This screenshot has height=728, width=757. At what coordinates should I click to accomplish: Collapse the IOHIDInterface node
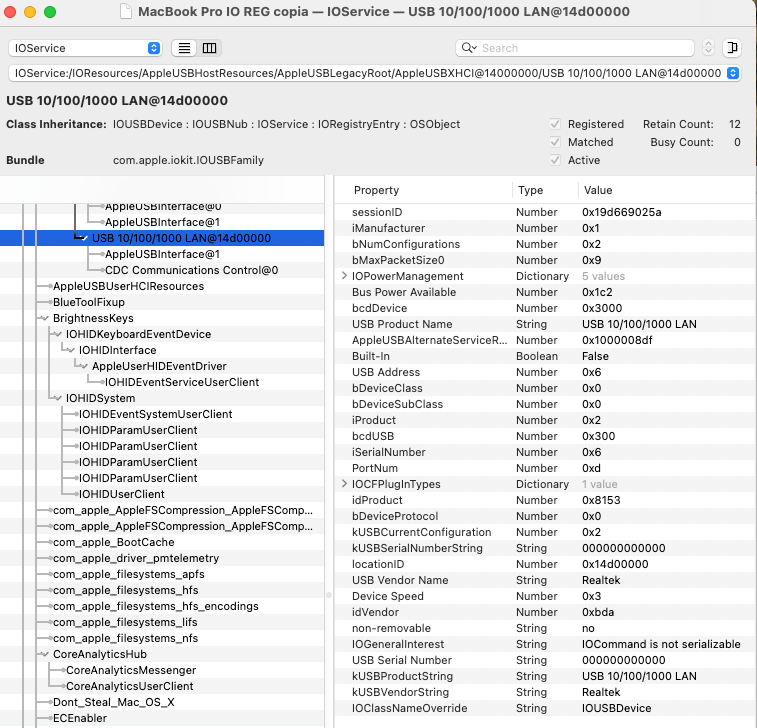click(71, 350)
